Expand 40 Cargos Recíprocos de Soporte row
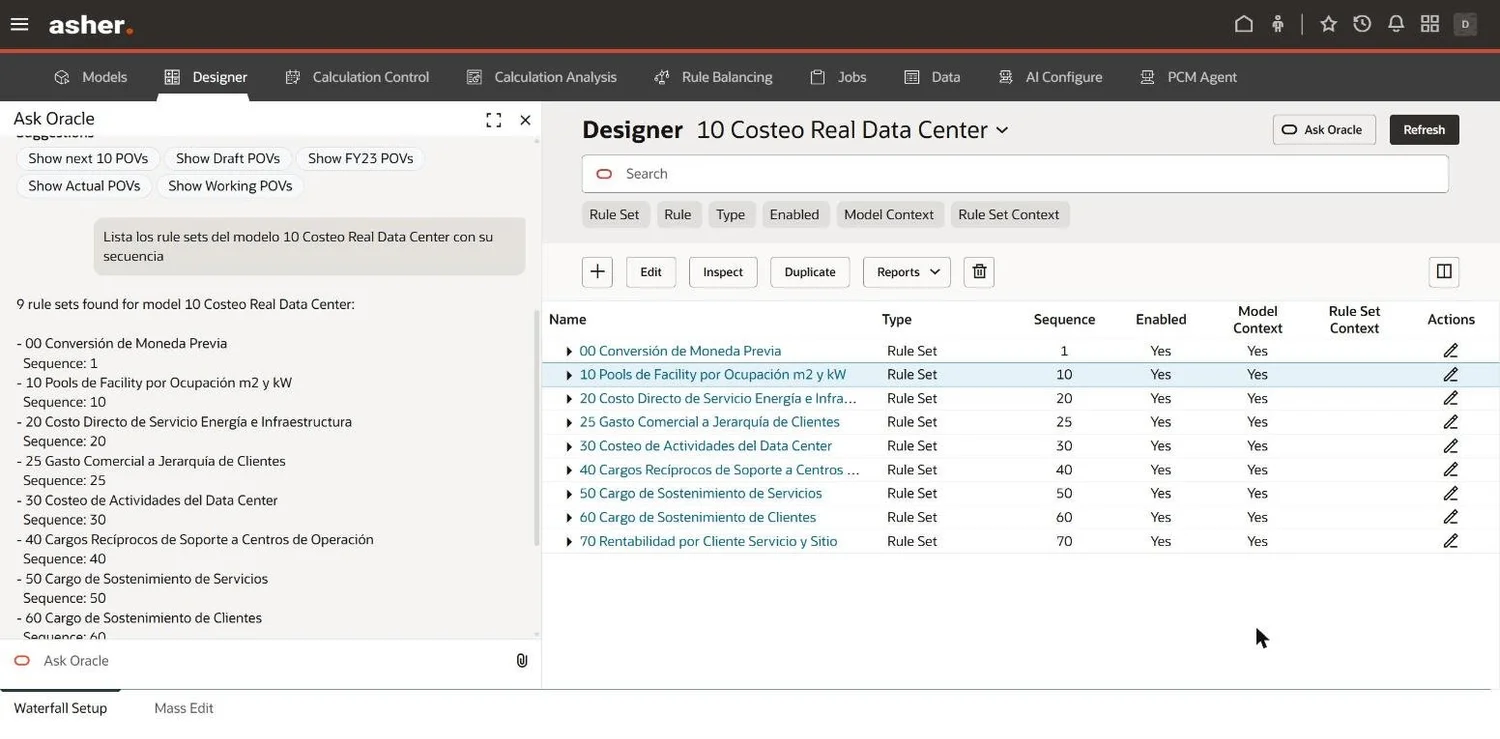The height and width of the screenshot is (739, 1500). click(x=569, y=470)
